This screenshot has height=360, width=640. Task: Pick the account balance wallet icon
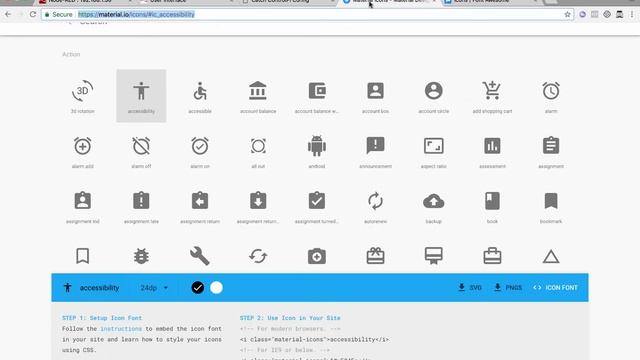coord(317,91)
